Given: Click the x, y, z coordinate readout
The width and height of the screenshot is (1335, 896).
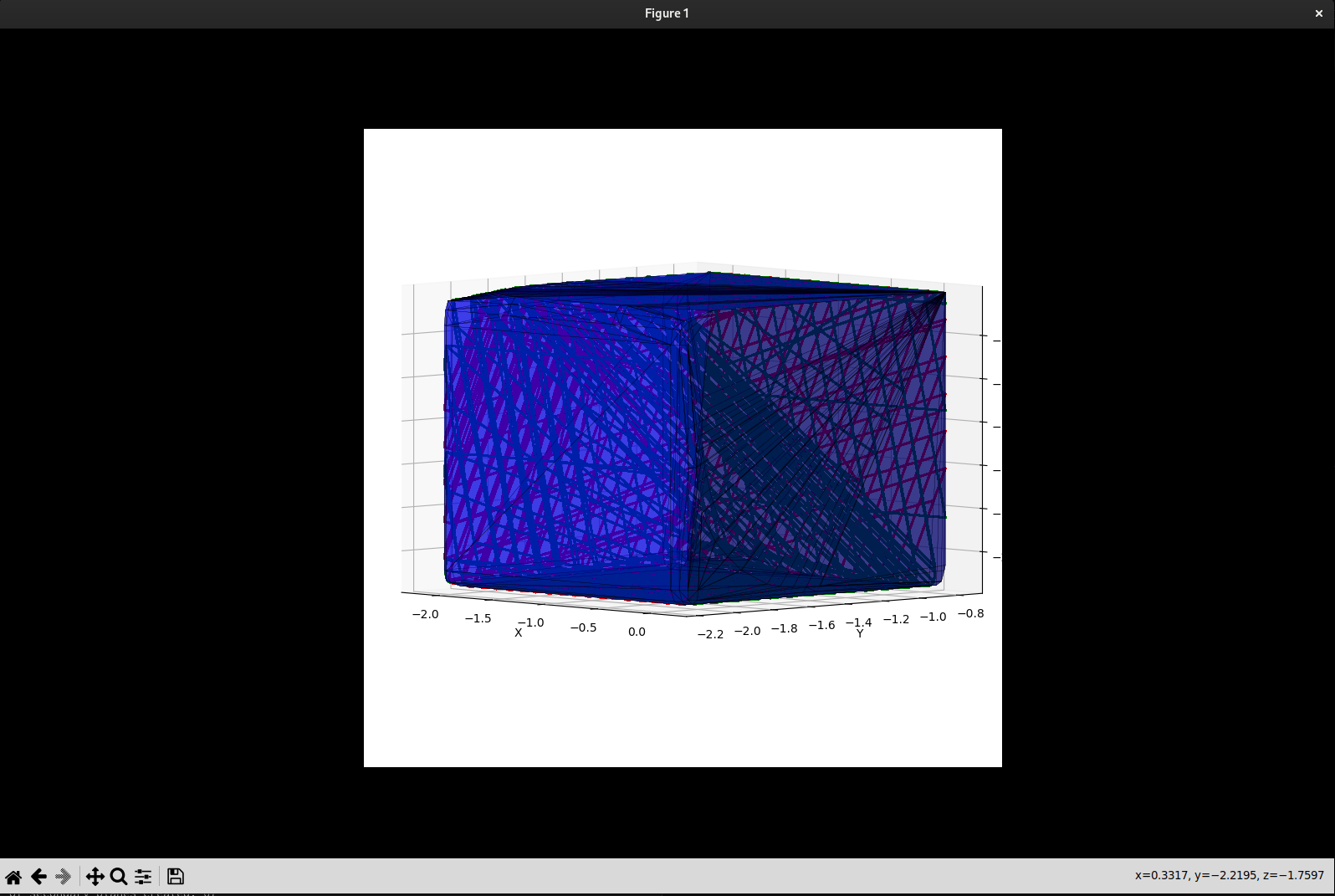Looking at the screenshot, I should (1229, 875).
